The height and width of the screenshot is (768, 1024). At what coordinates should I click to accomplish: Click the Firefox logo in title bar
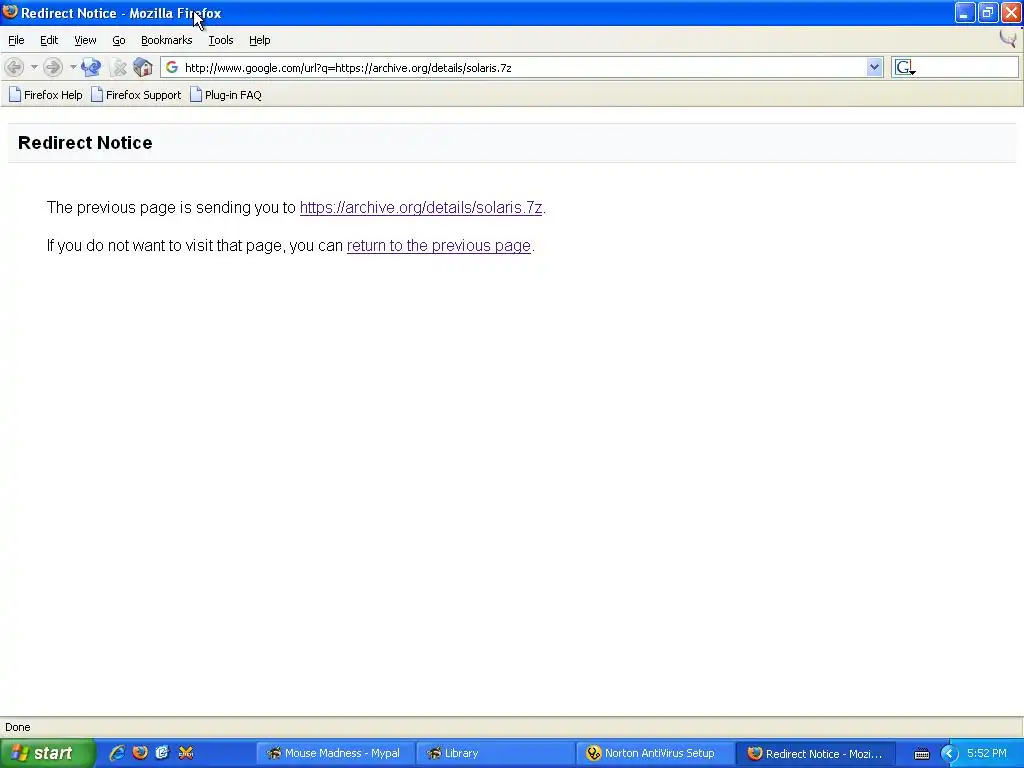[10, 12]
